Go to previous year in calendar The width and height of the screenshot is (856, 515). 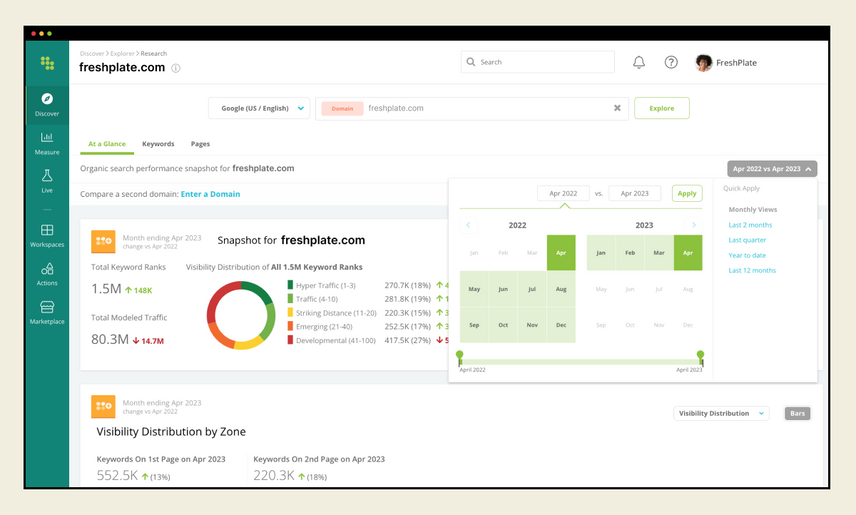(468, 225)
